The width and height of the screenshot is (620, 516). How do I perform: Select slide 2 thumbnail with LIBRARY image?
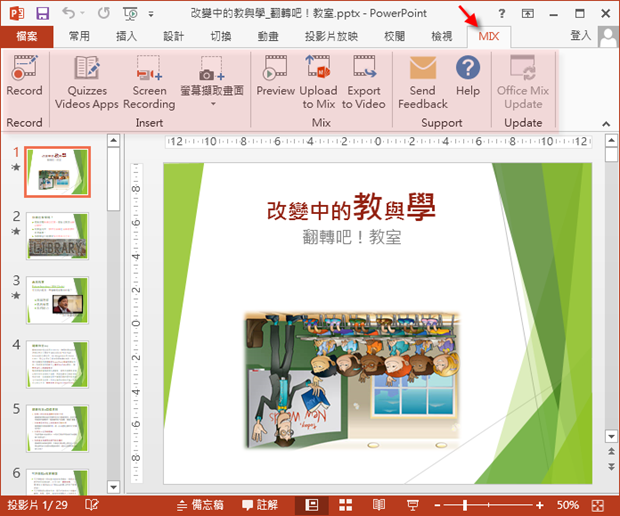[x=57, y=236]
